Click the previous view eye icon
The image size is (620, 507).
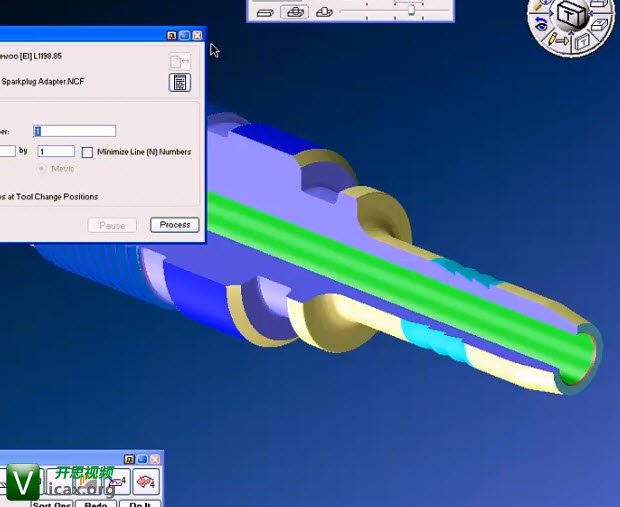541,24
